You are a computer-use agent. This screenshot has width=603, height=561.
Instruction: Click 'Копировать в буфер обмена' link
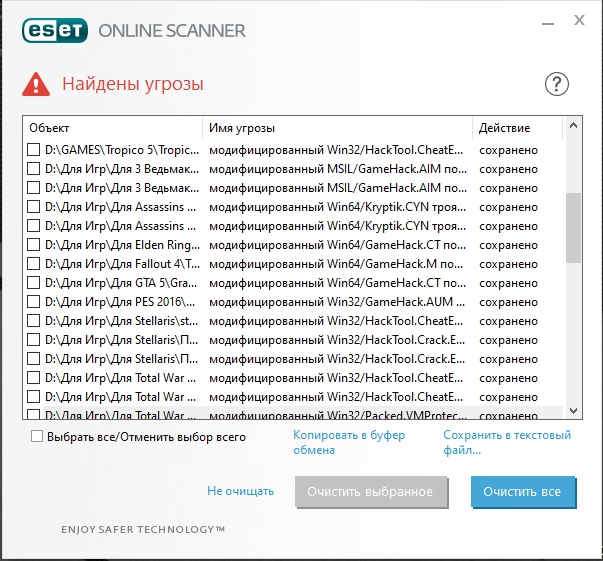point(348,442)
